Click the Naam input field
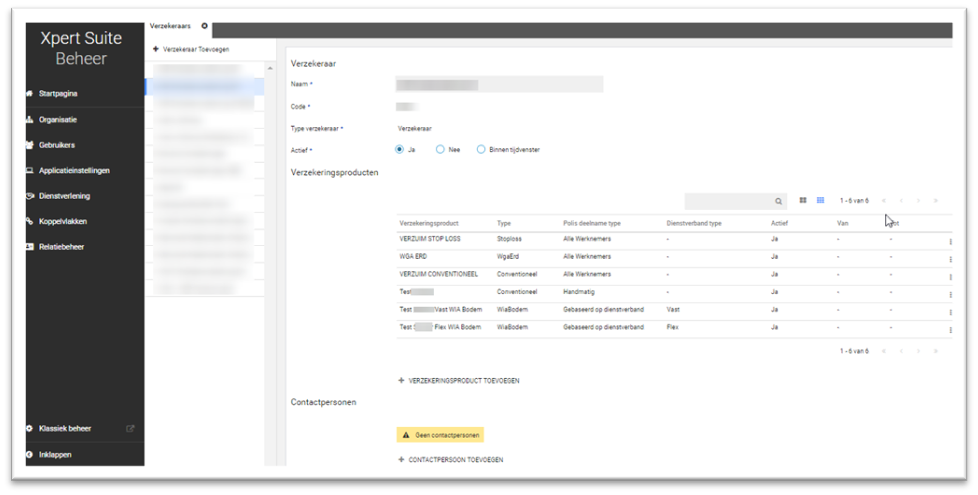 pos(499,84)
